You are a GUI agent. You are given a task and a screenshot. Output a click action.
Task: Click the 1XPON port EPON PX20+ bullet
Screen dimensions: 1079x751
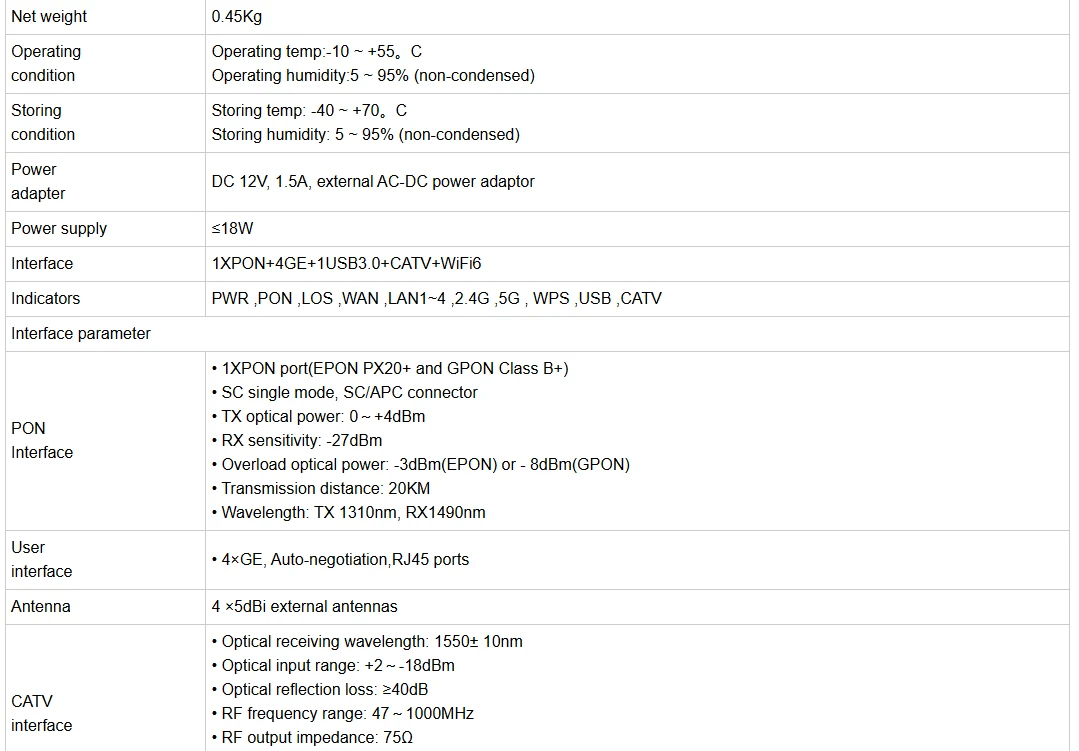click(390, 369)
